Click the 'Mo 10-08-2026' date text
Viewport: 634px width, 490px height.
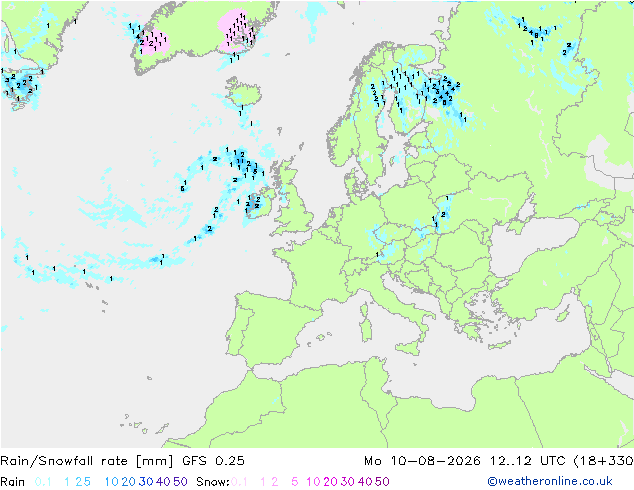point(422,461)
